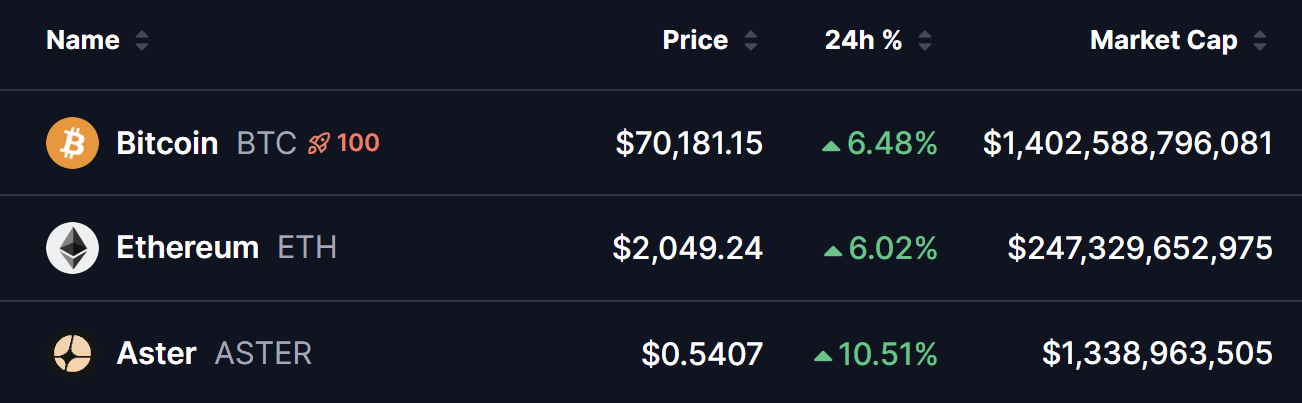Open the Aster coin page link

pyautogui.click(x=156, y=353)
